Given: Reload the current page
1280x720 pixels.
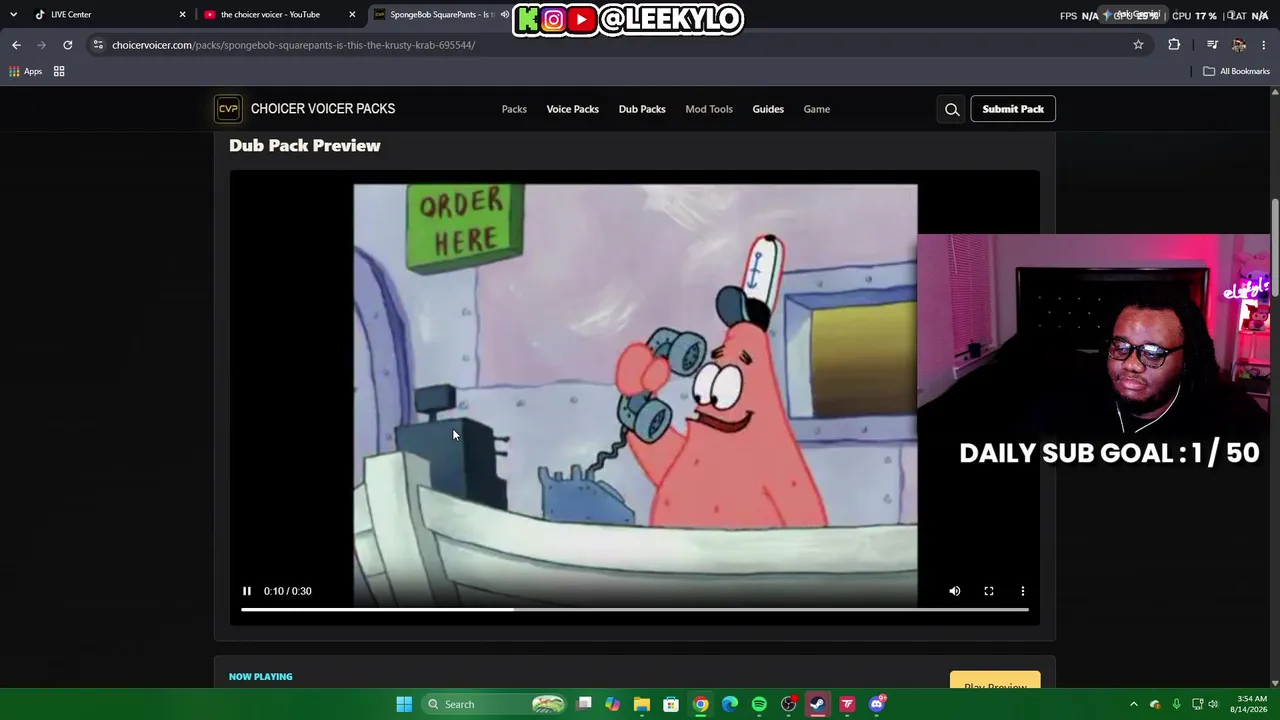Looking at the screenshot, I should (x=67, y=45).
